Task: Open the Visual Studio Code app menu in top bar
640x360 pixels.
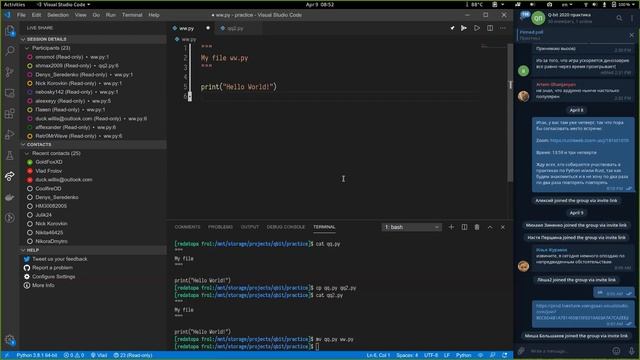Action: click(63, 4)
